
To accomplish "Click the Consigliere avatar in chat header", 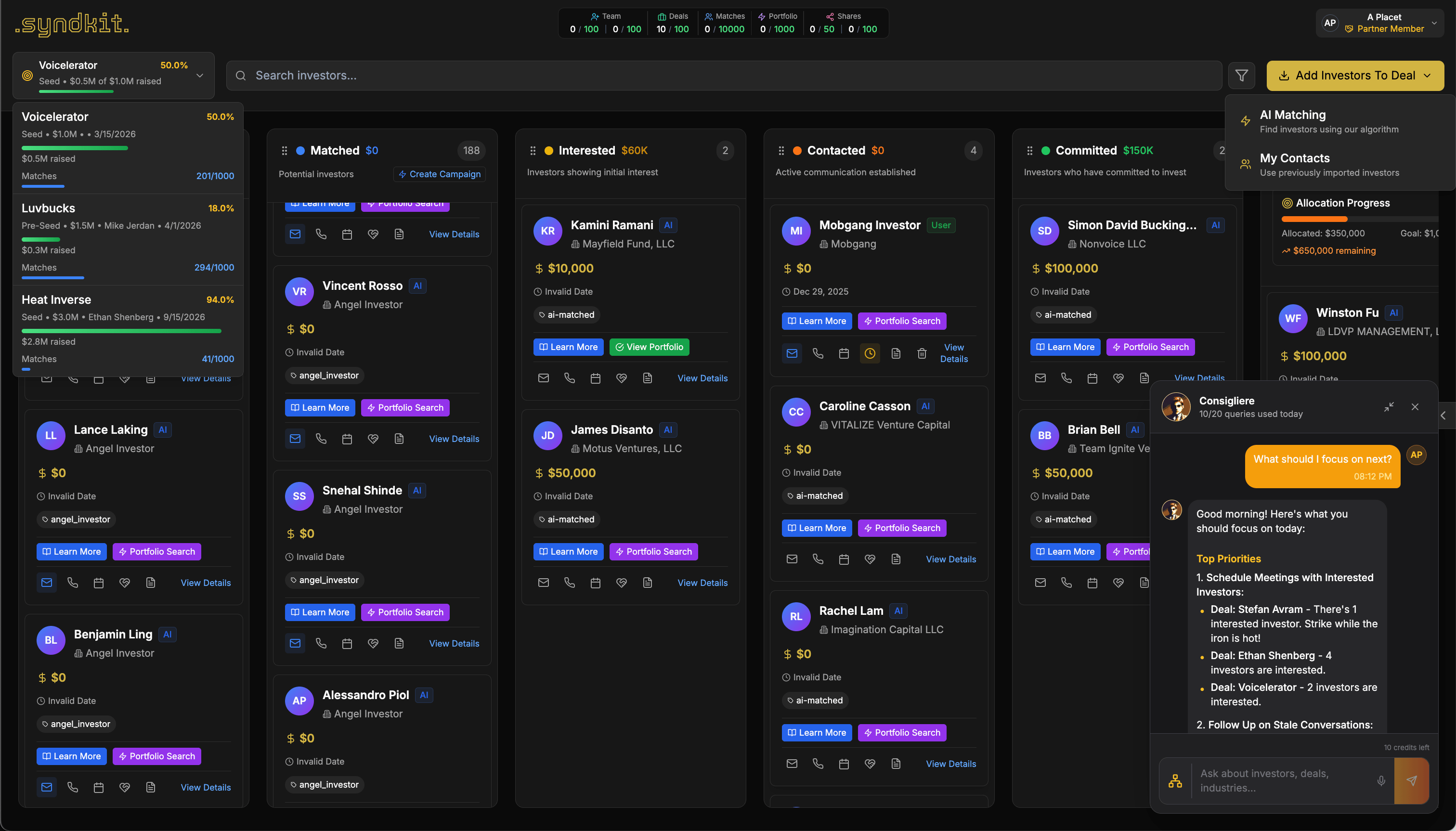I will coord(1176,406).
